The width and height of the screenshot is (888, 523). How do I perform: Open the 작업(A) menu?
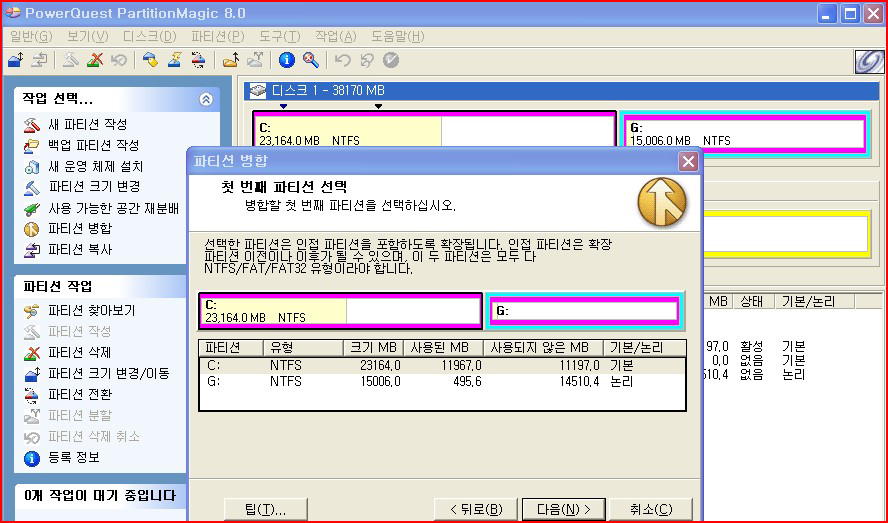pos(336,37)
